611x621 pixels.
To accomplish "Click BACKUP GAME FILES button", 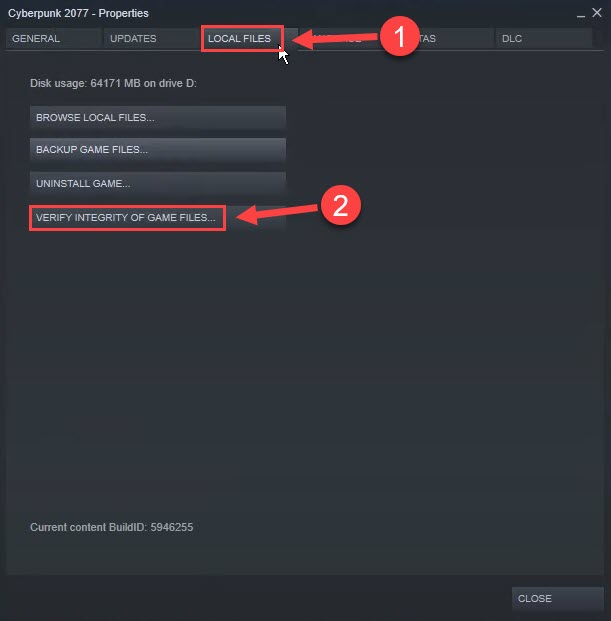I will coord(158,150).
